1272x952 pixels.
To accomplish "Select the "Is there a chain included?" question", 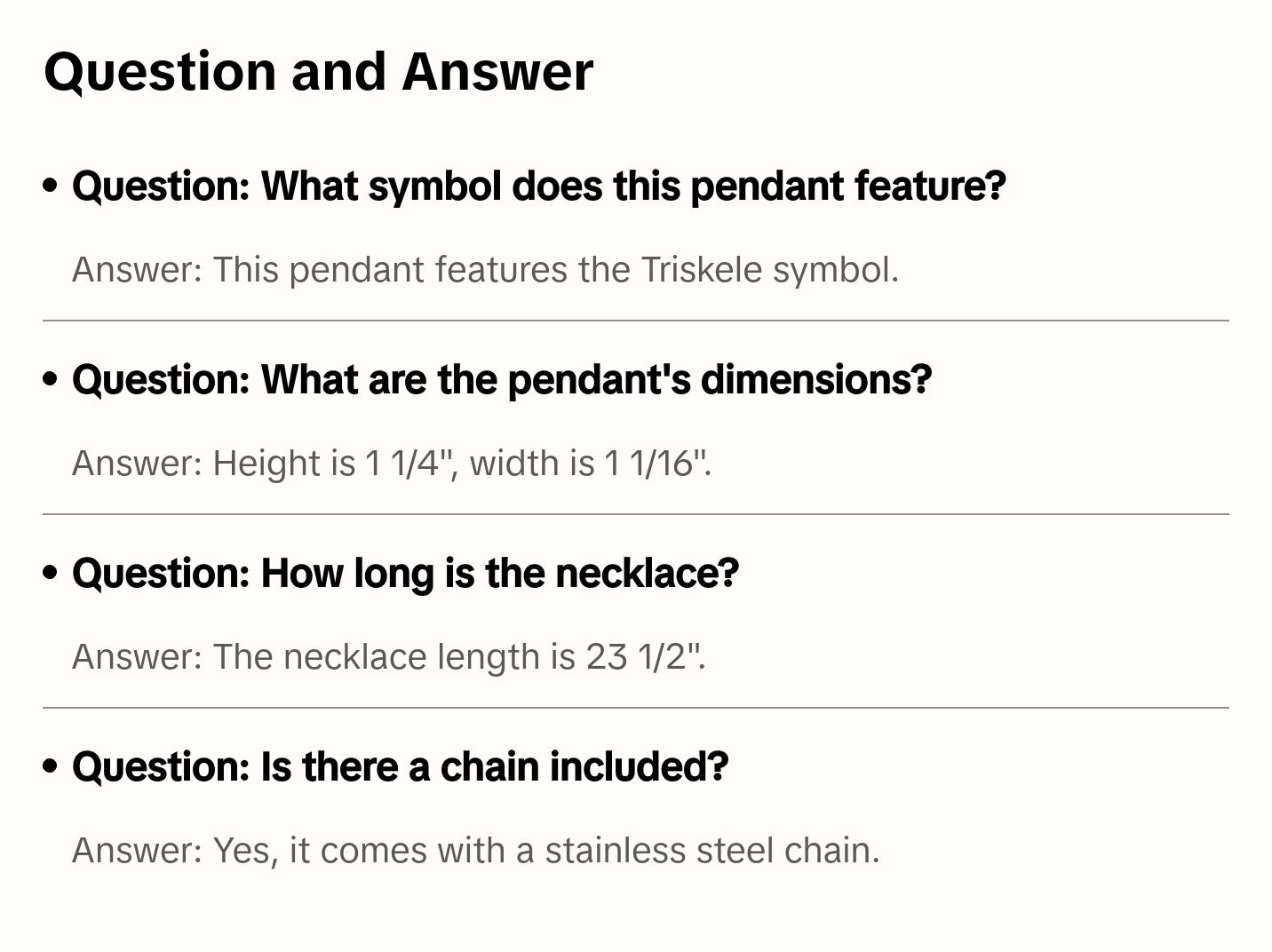I will [400, 767].
